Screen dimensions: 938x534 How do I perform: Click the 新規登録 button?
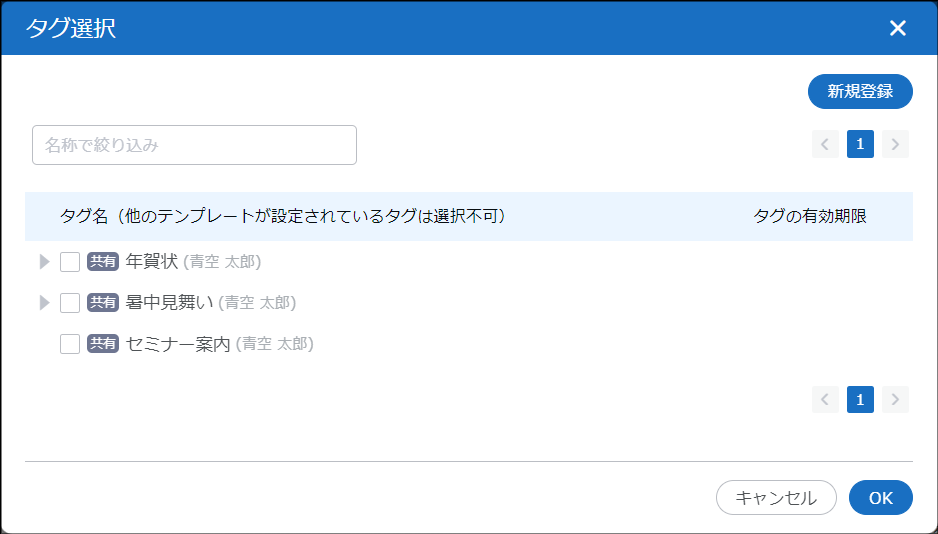(x=860, y=91)
